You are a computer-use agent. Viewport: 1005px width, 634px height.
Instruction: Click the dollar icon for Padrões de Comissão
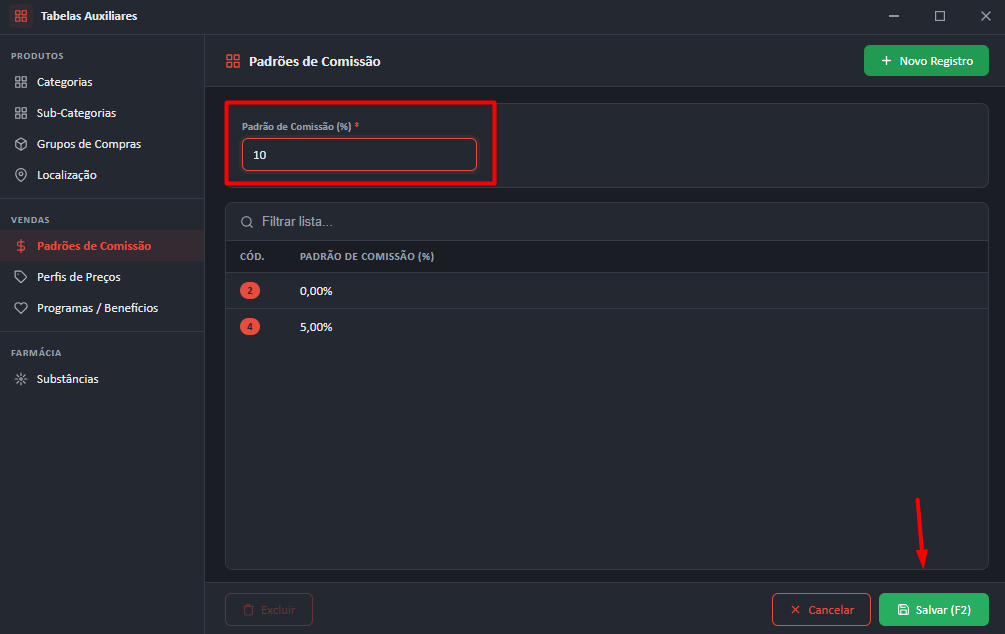coord(21,246)
